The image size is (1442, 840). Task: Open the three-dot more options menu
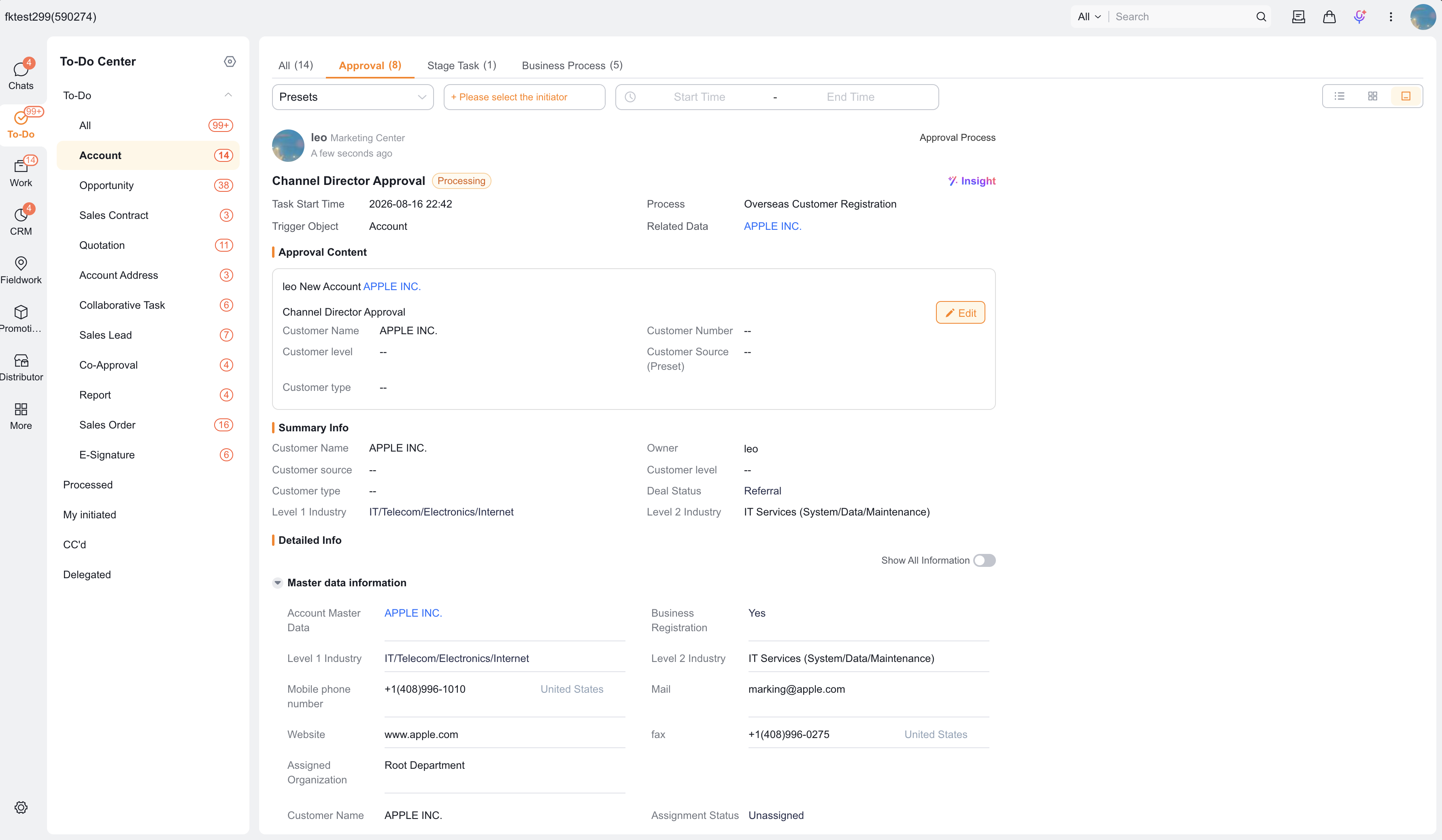tap(1391, 17)
